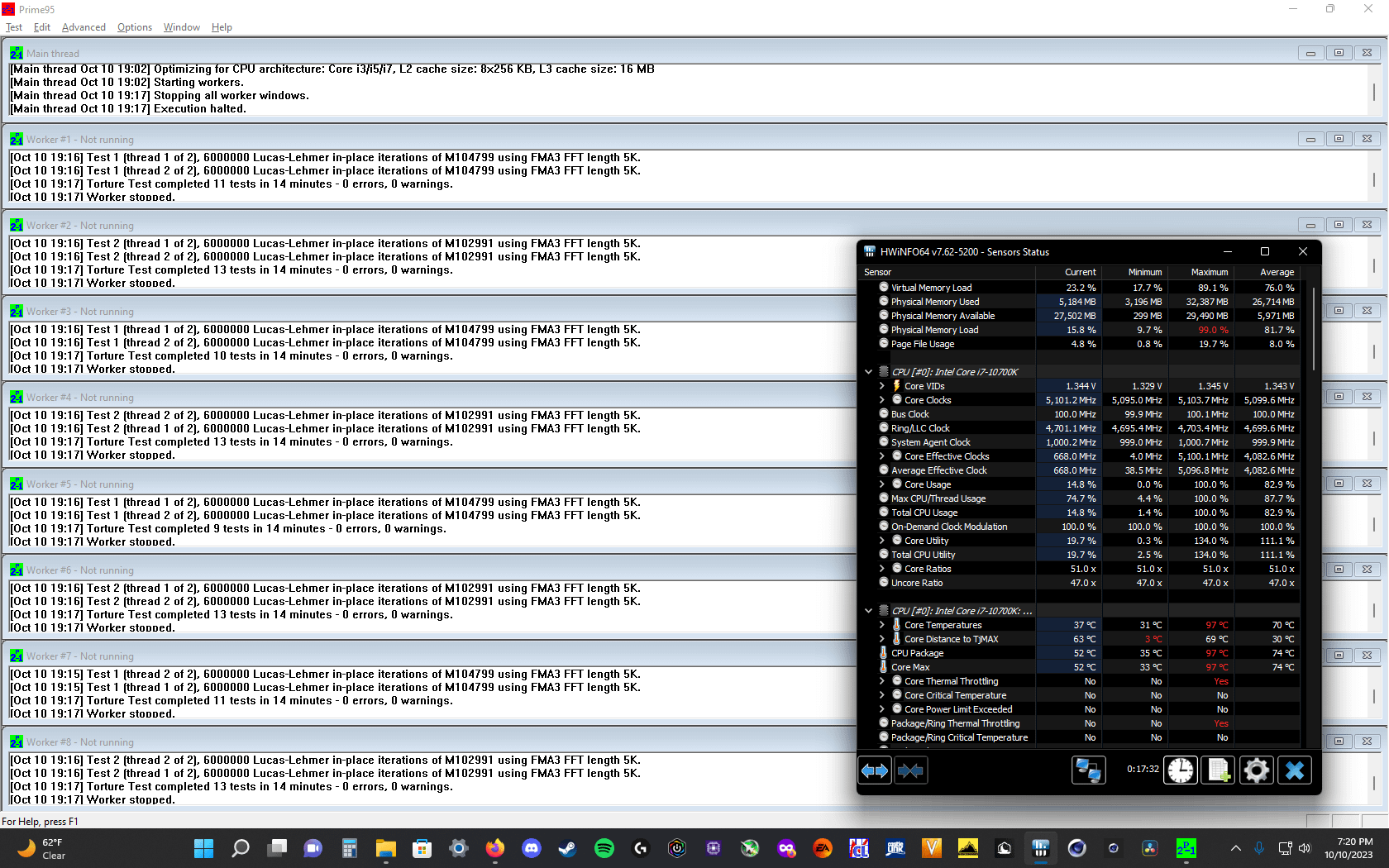1389x868 pixels.
Task: Click the Worker #7 - Not running title
Action: pos(79,656)
